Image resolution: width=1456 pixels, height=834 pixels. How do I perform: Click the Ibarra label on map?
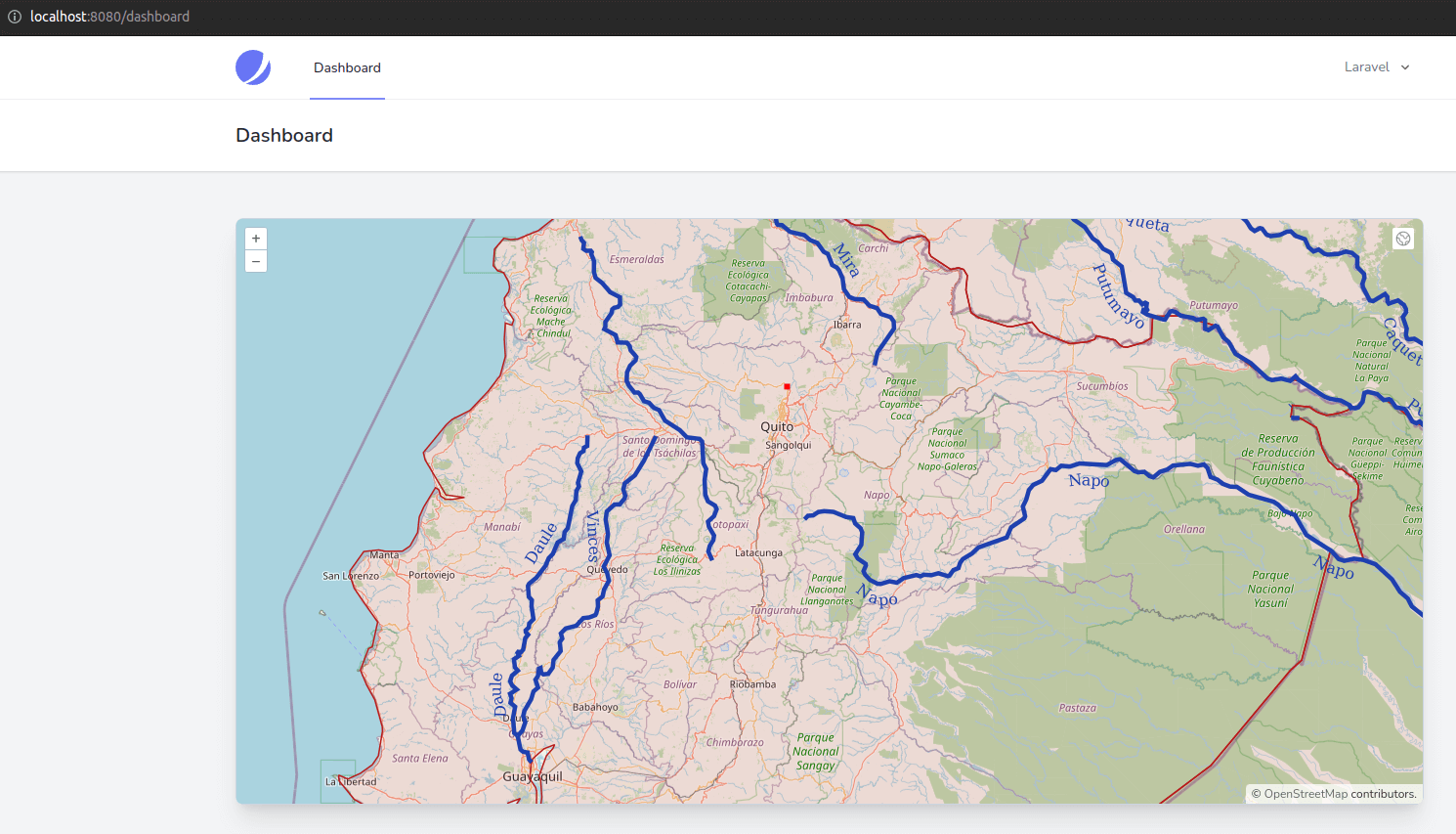[x=847, y=325]
